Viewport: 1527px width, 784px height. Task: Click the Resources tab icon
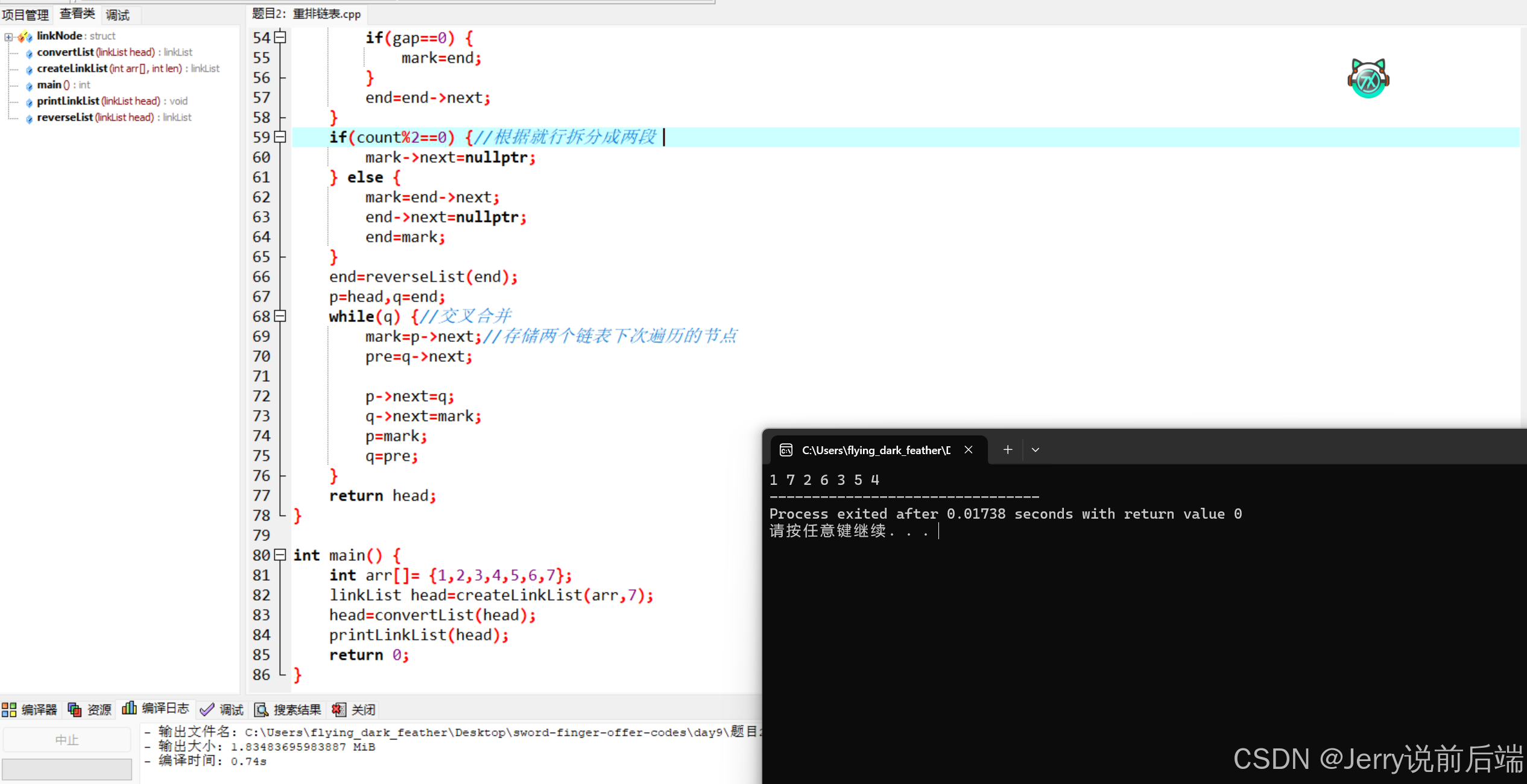click(75, 710)
